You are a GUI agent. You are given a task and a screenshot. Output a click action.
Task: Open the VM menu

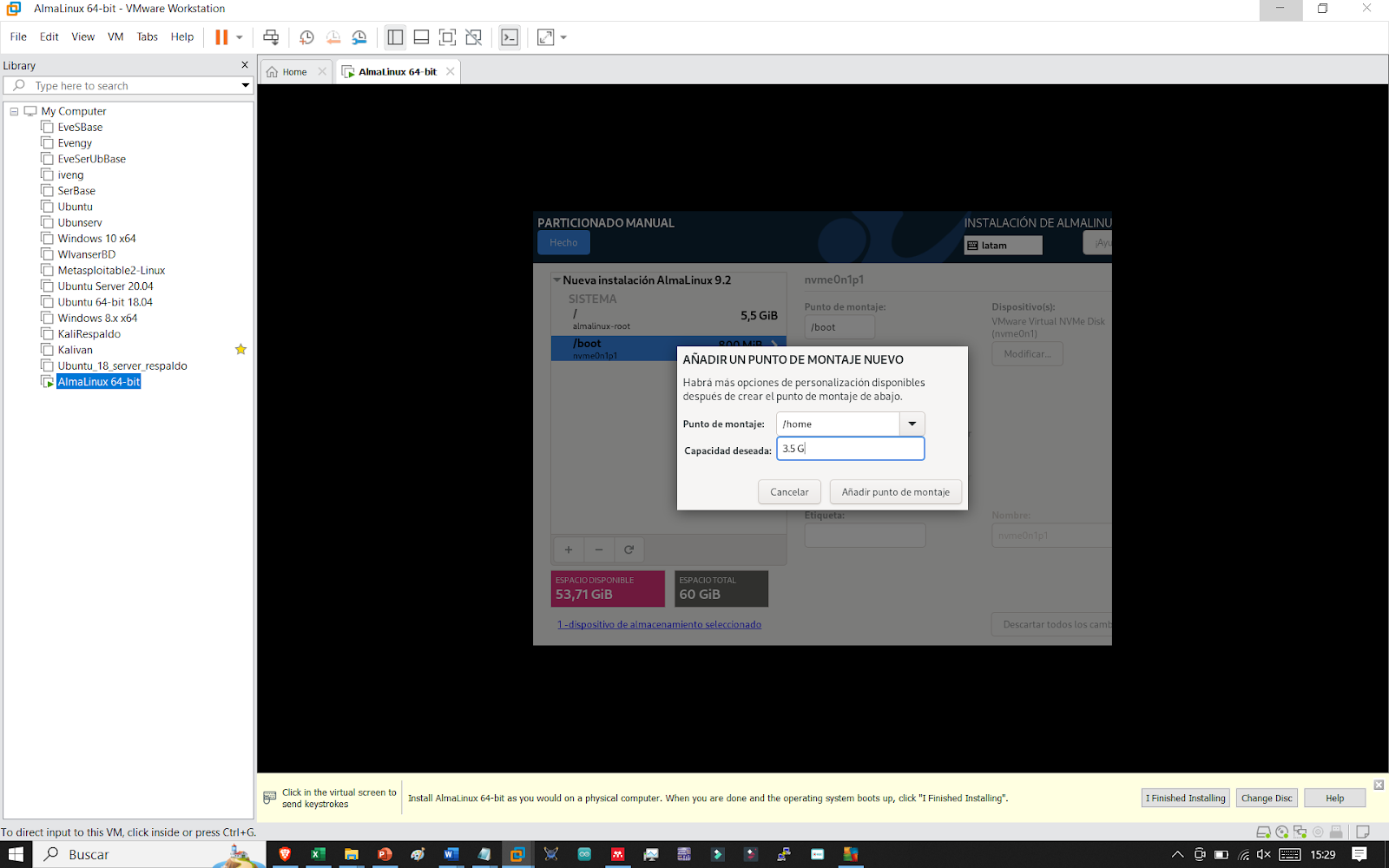click(x=115, y=36)
